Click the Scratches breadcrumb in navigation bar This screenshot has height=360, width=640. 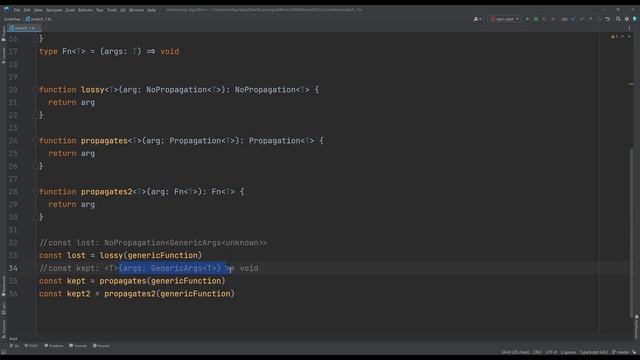click(x=12, y=19)
